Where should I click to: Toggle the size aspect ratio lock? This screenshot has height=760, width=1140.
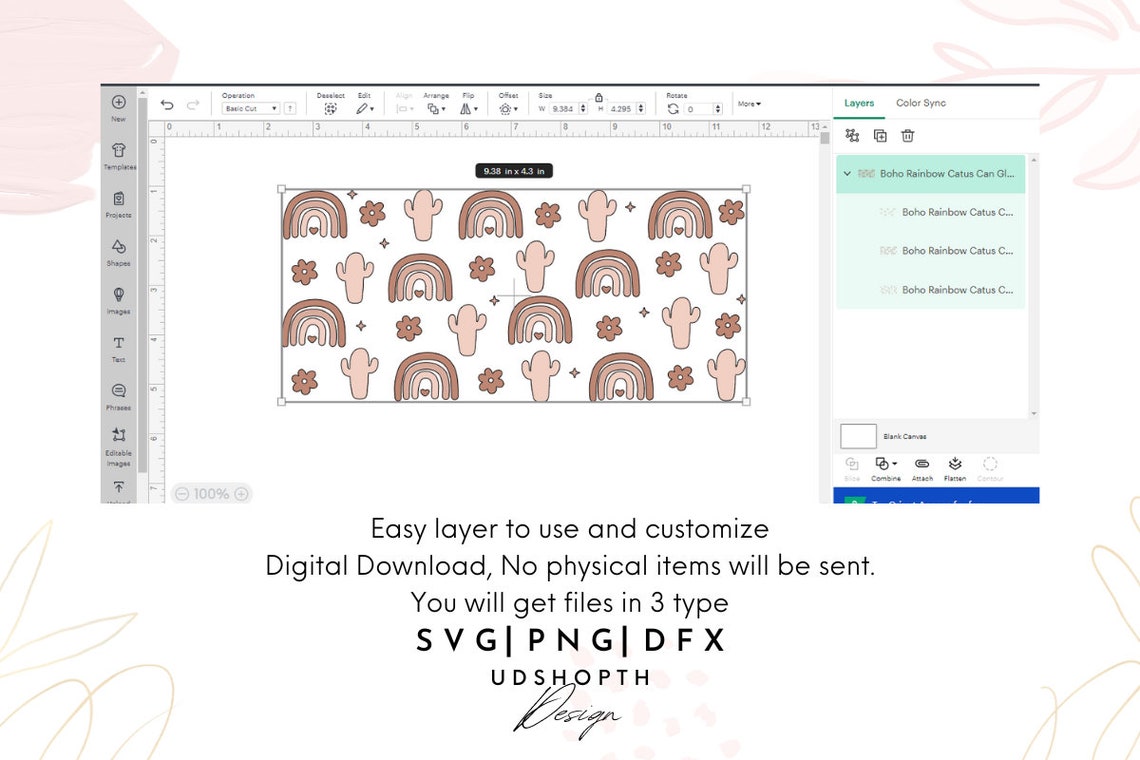(598, 97)
